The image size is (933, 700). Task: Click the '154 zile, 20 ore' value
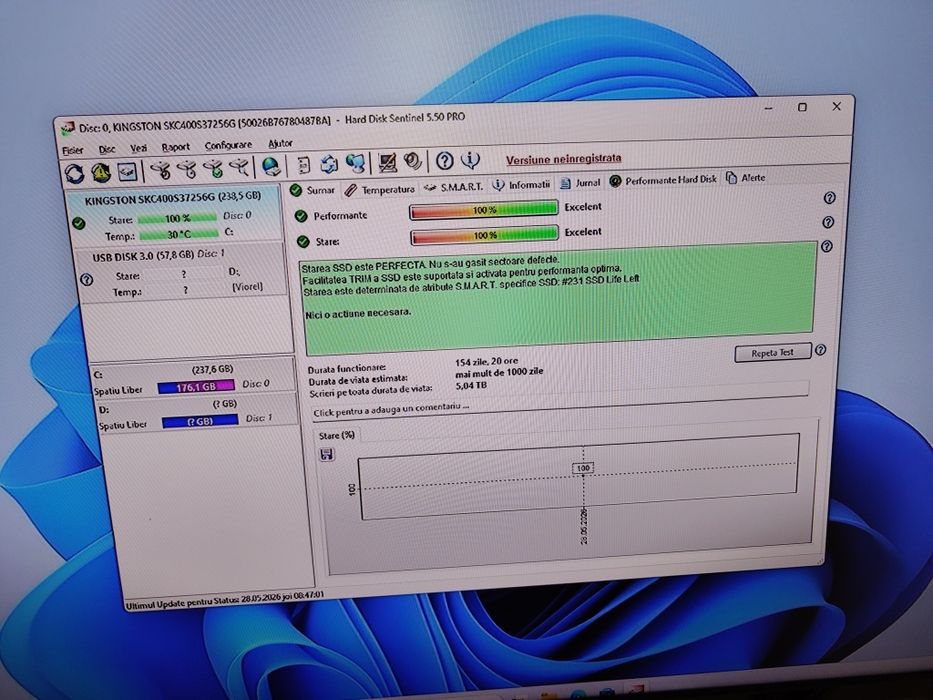click(487, 361)
